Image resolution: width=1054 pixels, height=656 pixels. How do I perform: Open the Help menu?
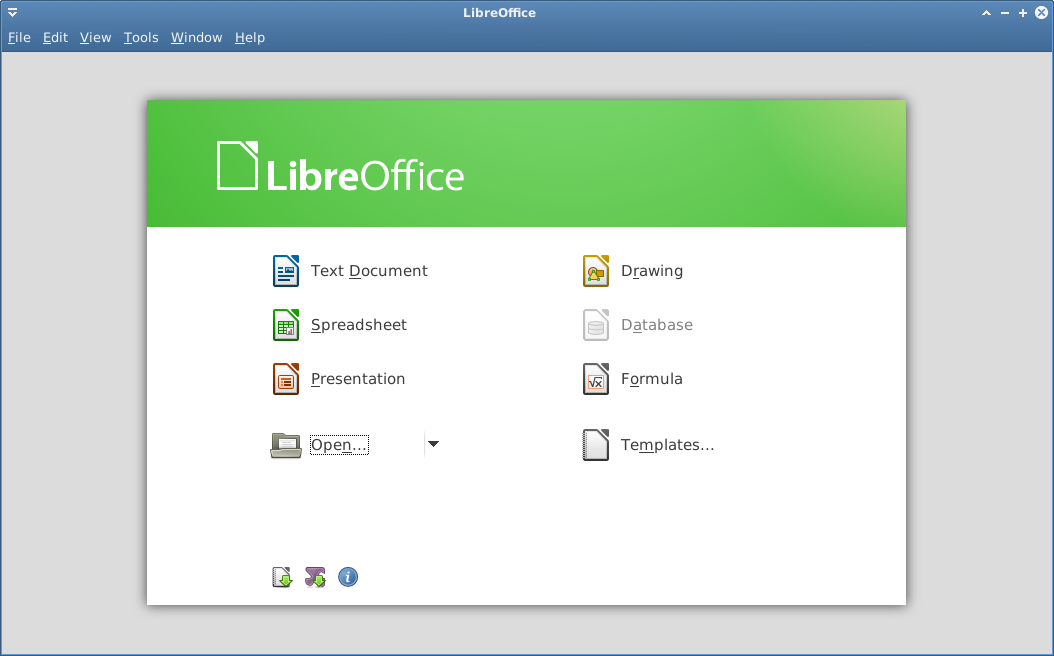250,38
